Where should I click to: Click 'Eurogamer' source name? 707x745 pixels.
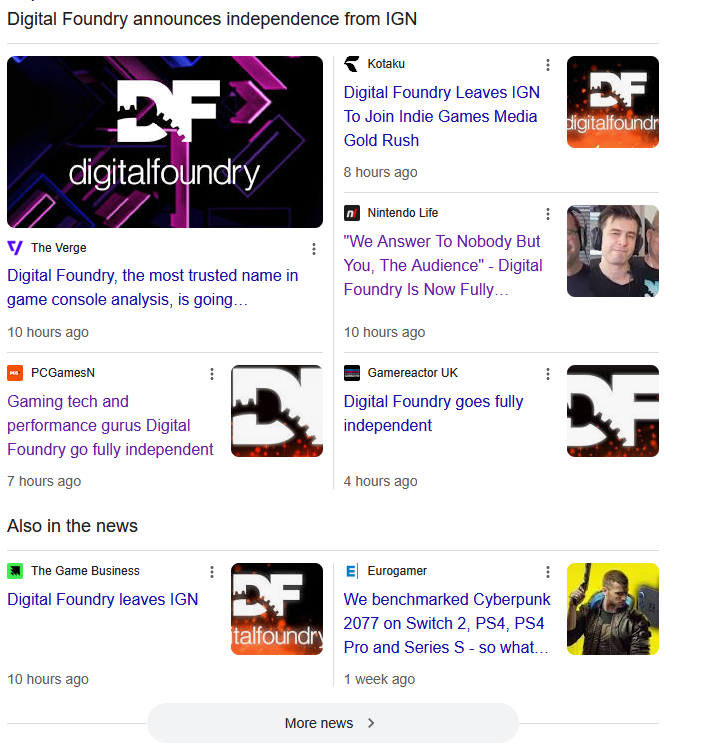(397, 571)
